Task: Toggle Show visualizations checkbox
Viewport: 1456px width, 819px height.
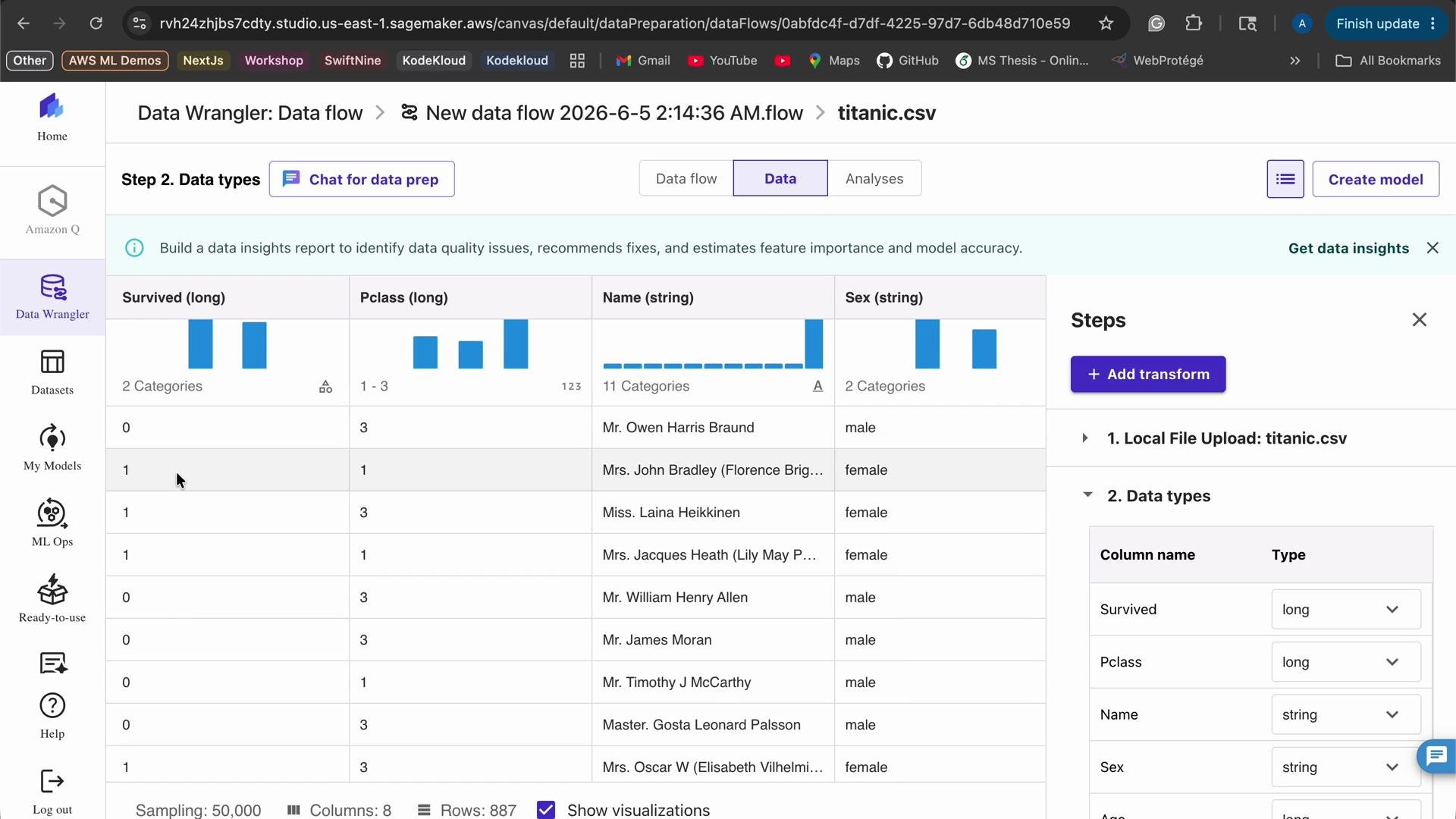Action: pyautogui.click(x=546, y=810)
